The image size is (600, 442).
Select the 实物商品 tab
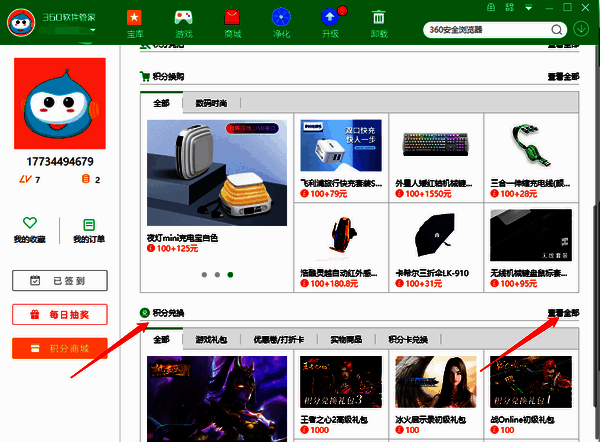click(x=346, y=339)
